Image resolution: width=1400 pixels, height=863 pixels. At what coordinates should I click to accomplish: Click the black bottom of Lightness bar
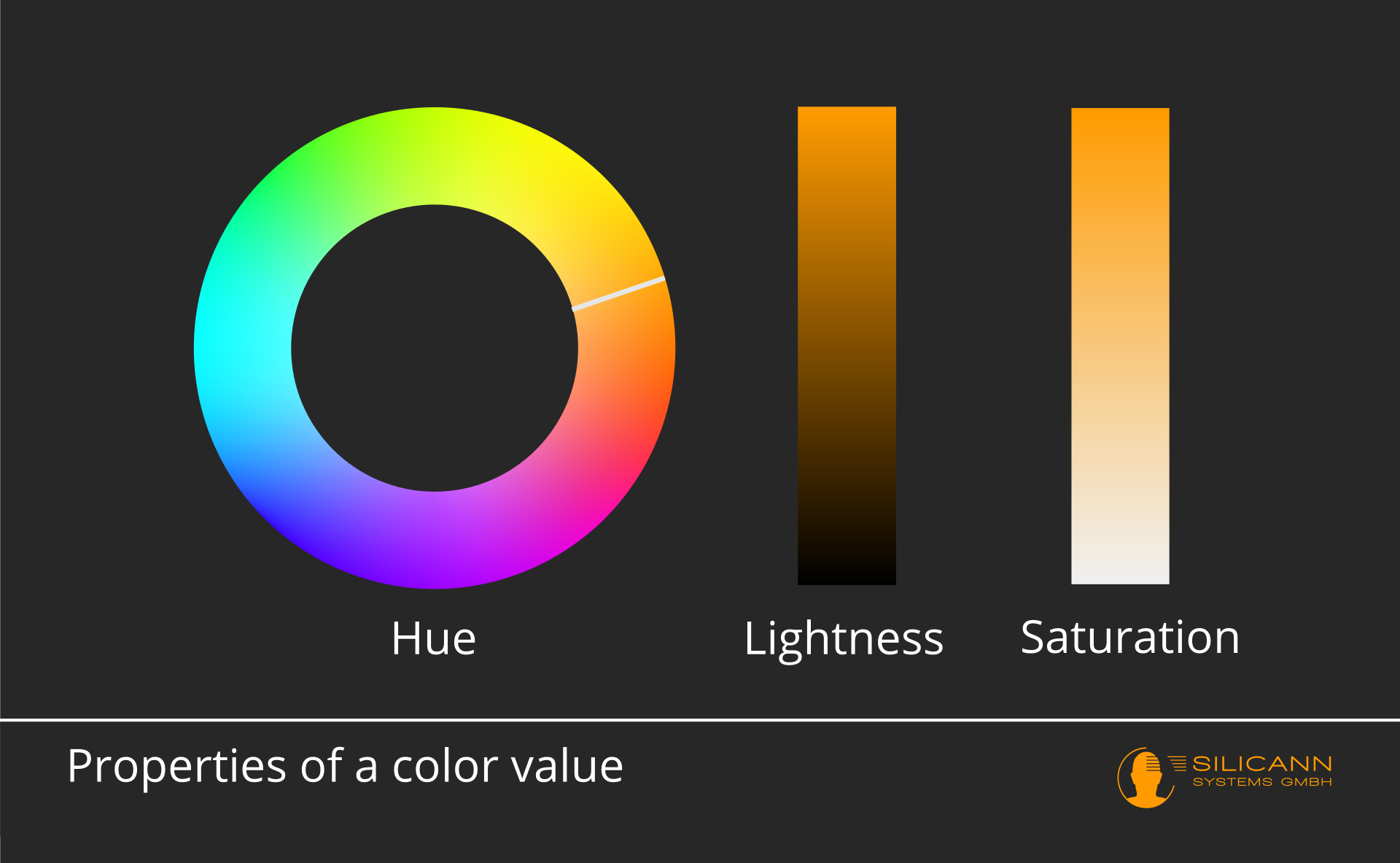(x=847, y=569)
